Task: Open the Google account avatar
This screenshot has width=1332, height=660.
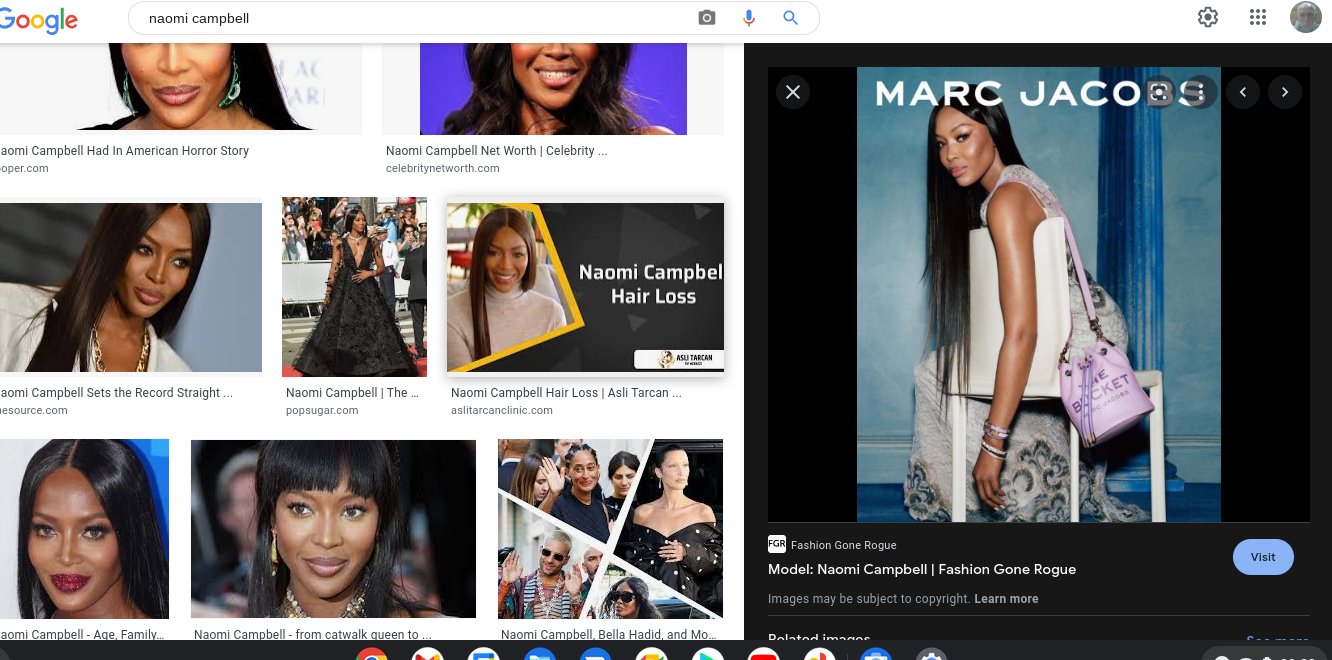Action: coord(1306,17)
